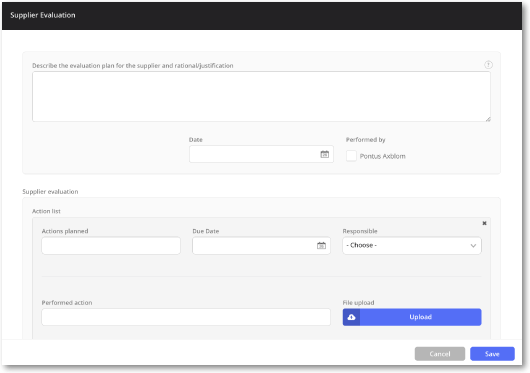This screenshot has width=530, height=373.
Task: Remove action item with the x icon
Action: [x=484, y=223]
